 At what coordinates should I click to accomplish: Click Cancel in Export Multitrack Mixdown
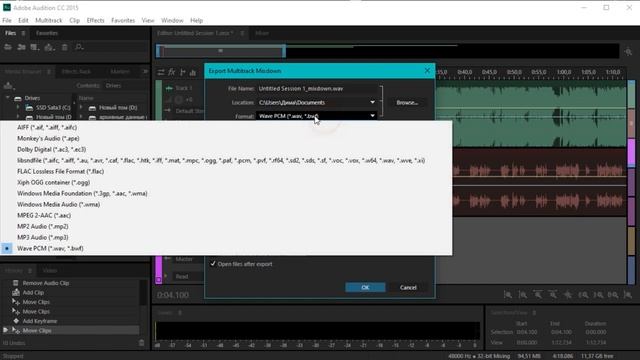pyautogui.click(x=408, y=287)
